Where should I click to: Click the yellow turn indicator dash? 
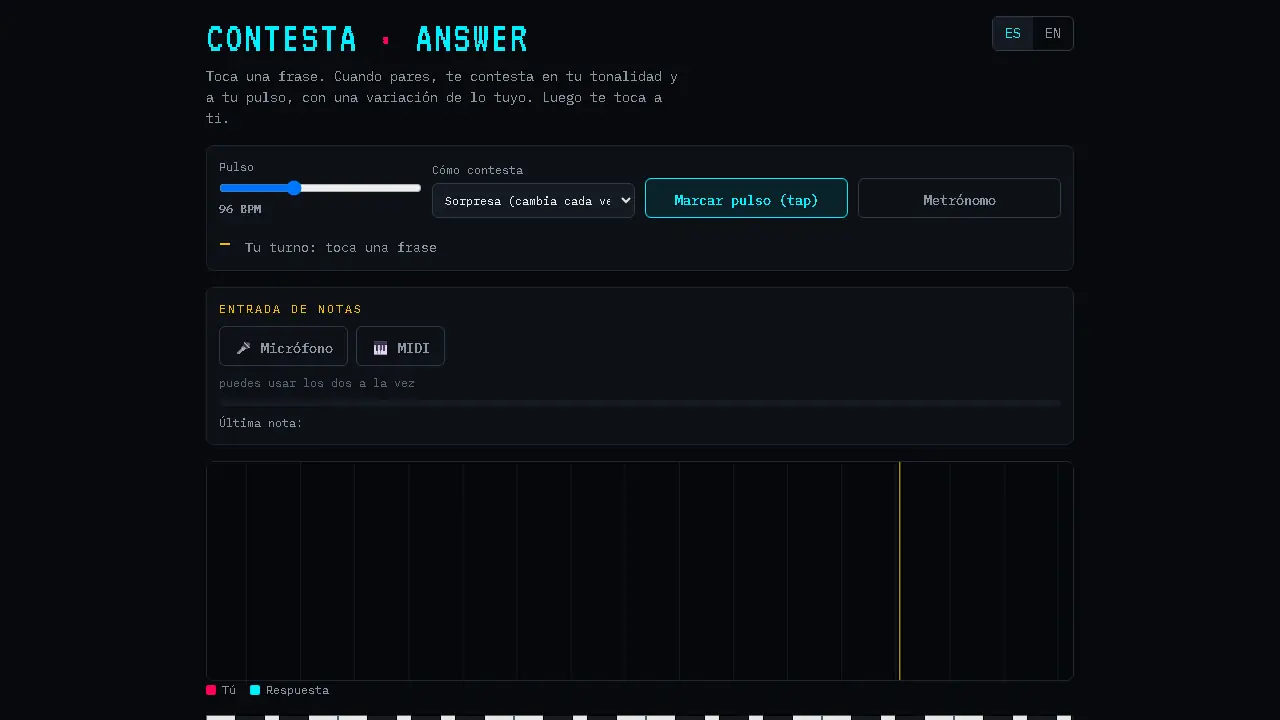(225, 244)
